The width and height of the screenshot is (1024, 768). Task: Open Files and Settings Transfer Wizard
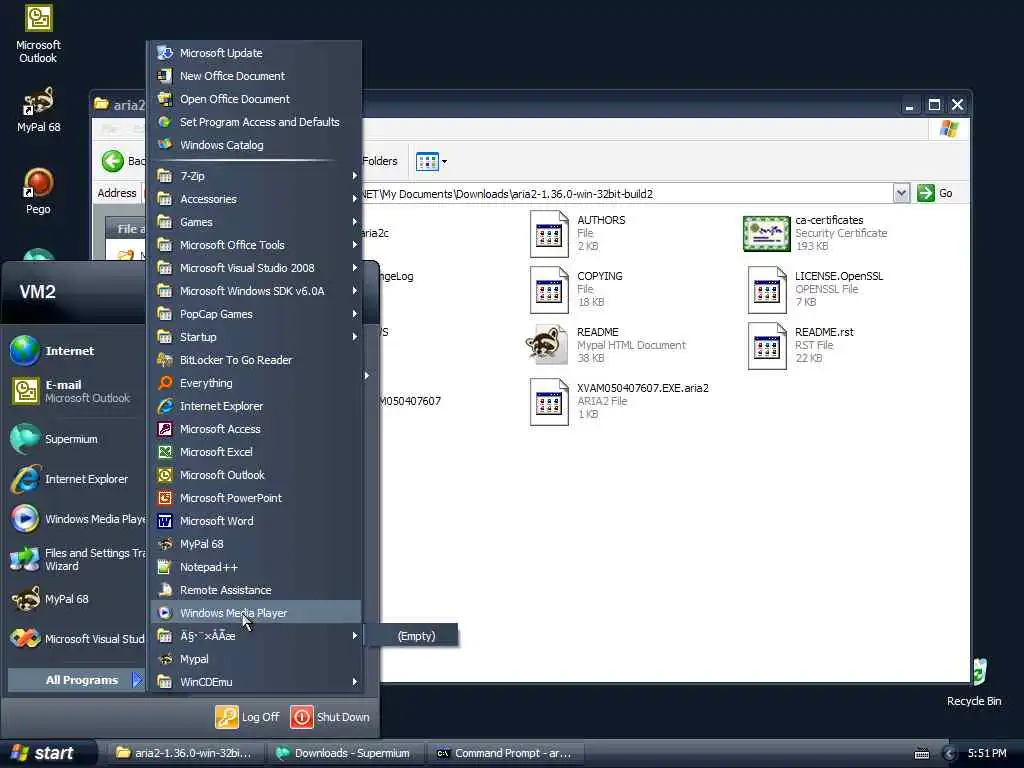pyautogui.click(x=75, y=560)
